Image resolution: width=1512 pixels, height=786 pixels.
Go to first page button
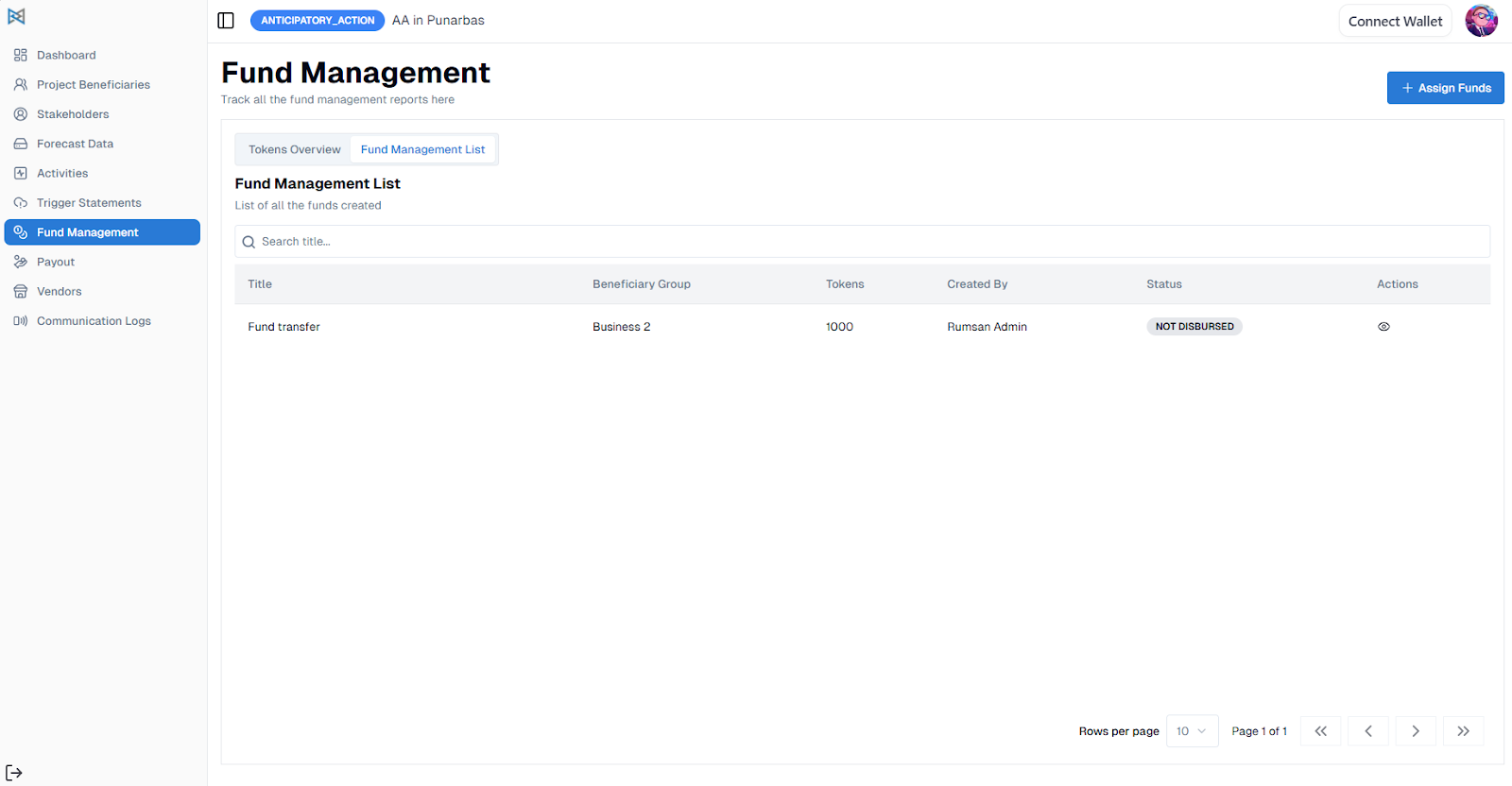click(x=1321, y=731)
